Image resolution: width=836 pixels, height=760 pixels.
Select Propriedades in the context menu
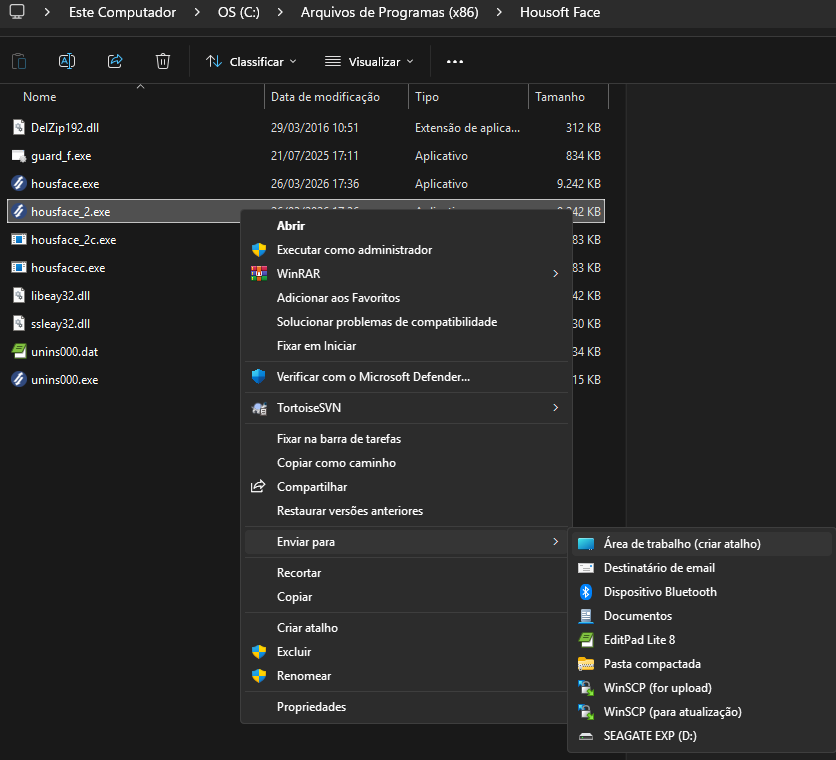pos(311,707)
